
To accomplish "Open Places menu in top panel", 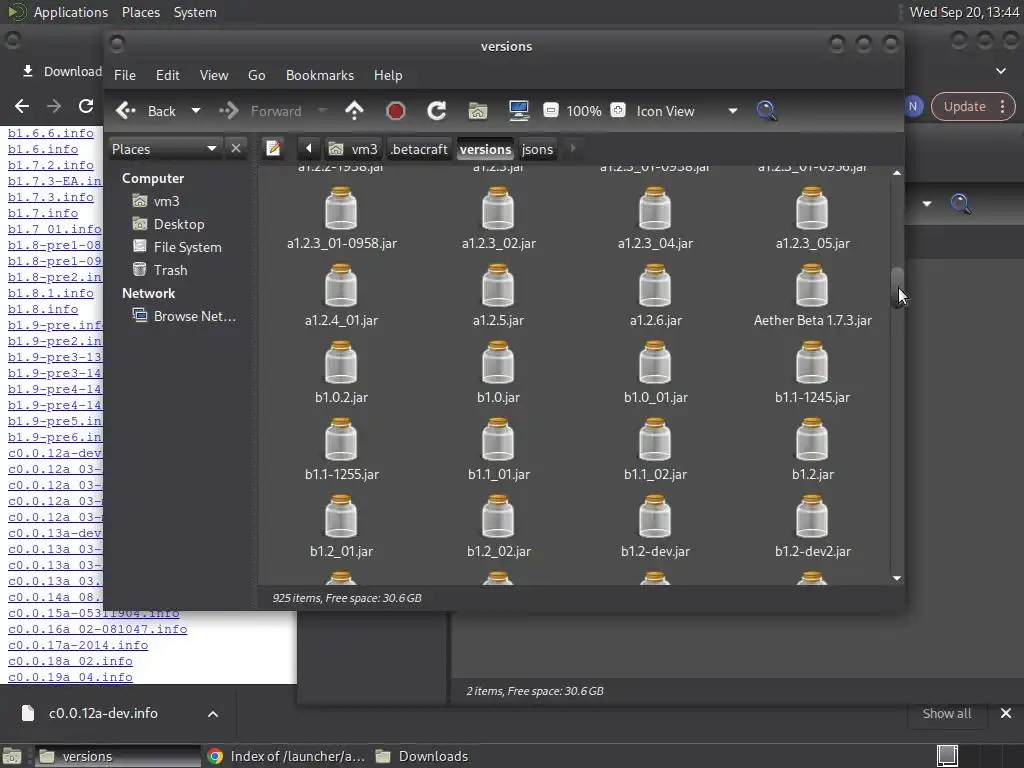I will pos(140,12).
